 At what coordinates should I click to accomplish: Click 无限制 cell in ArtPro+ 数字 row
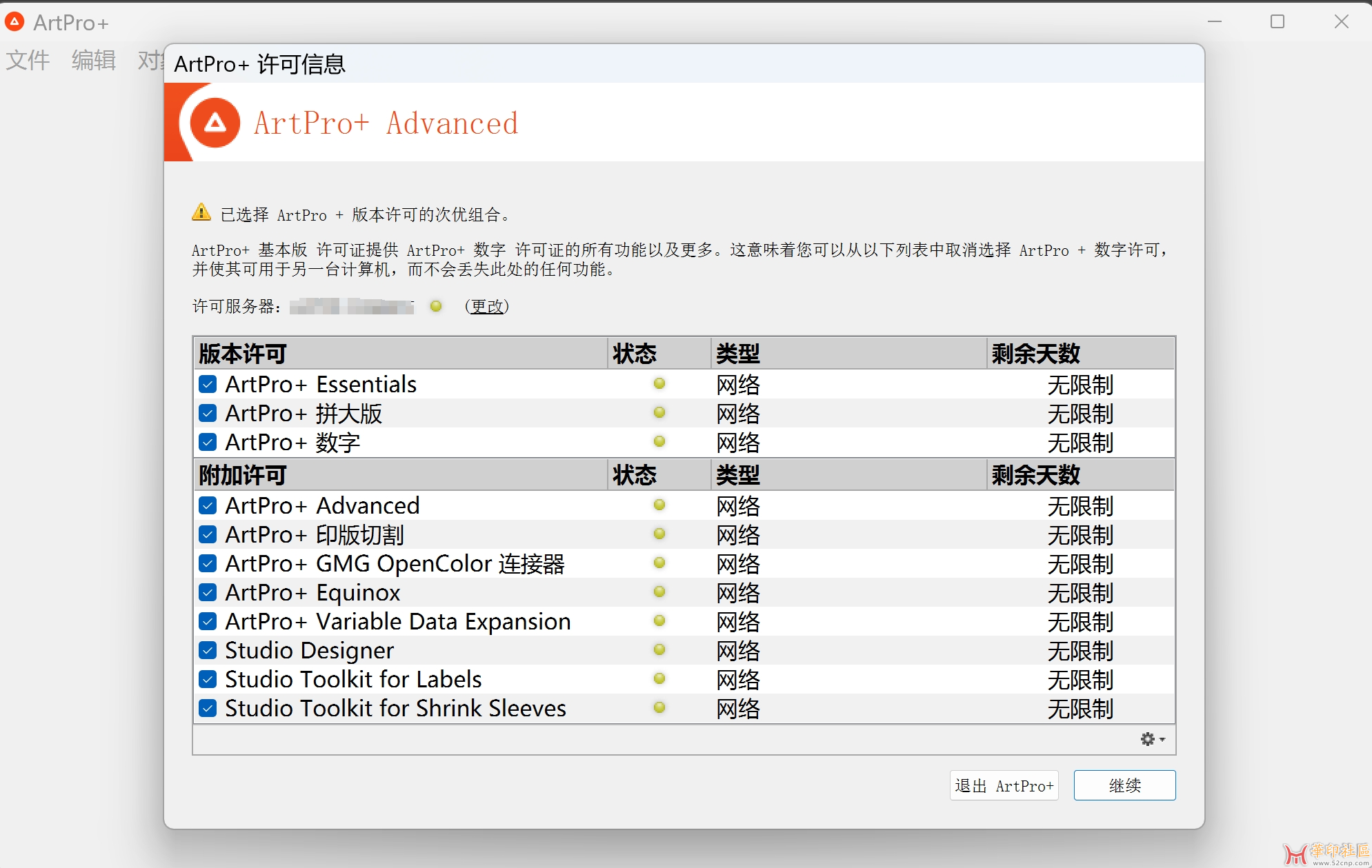[x=1080, y=443]
